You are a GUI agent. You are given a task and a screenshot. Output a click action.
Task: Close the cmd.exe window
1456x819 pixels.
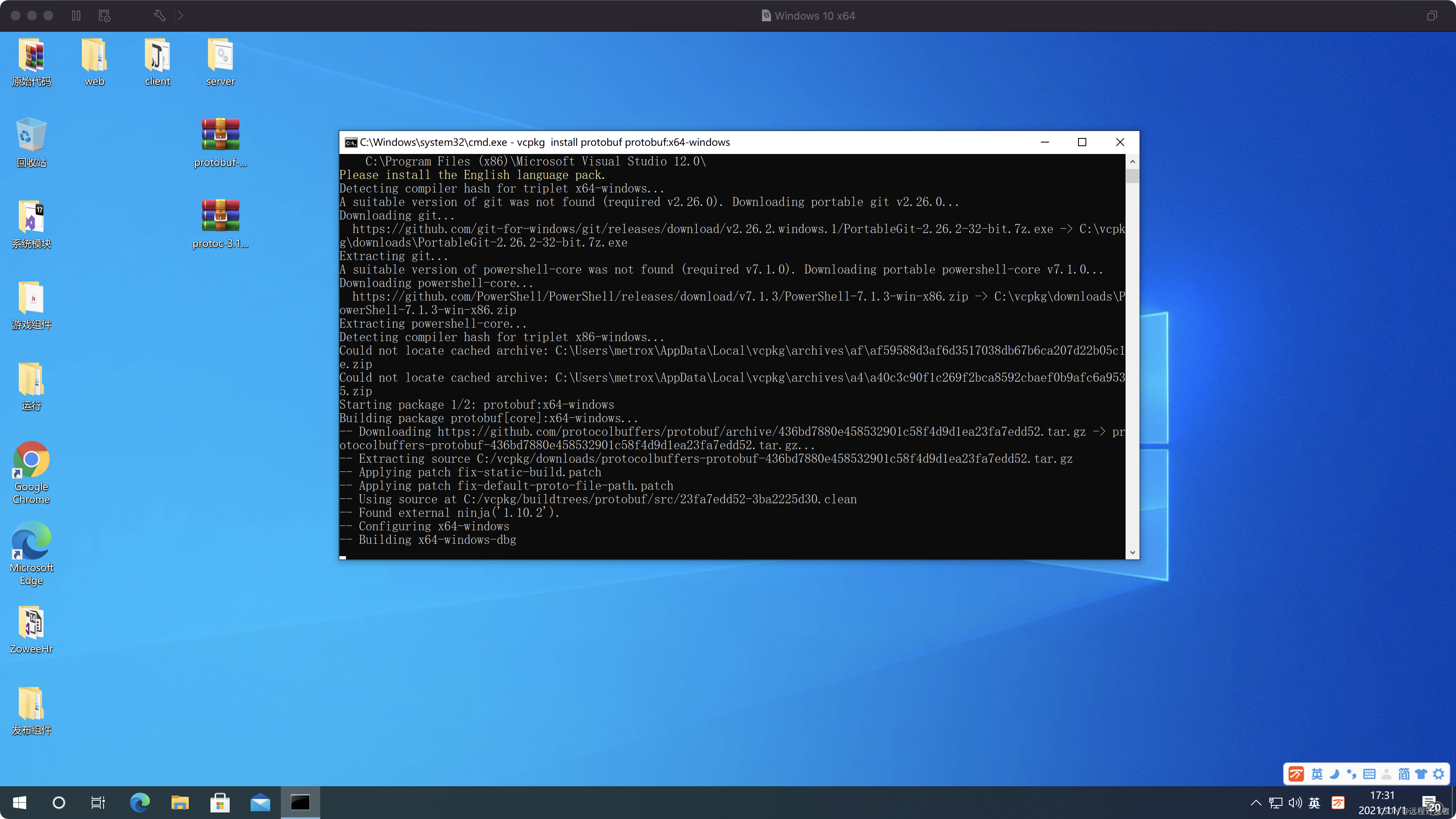pos(1120,143)
